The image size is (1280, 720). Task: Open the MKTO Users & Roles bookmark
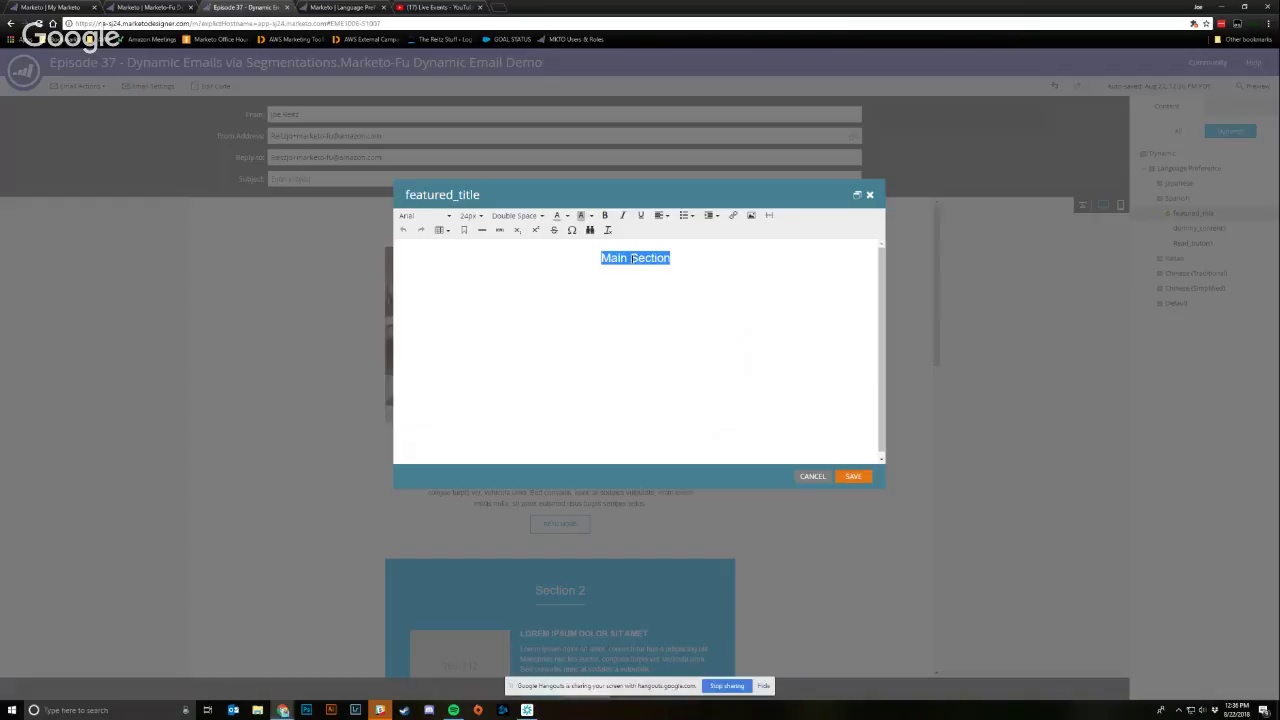(571, 39)
